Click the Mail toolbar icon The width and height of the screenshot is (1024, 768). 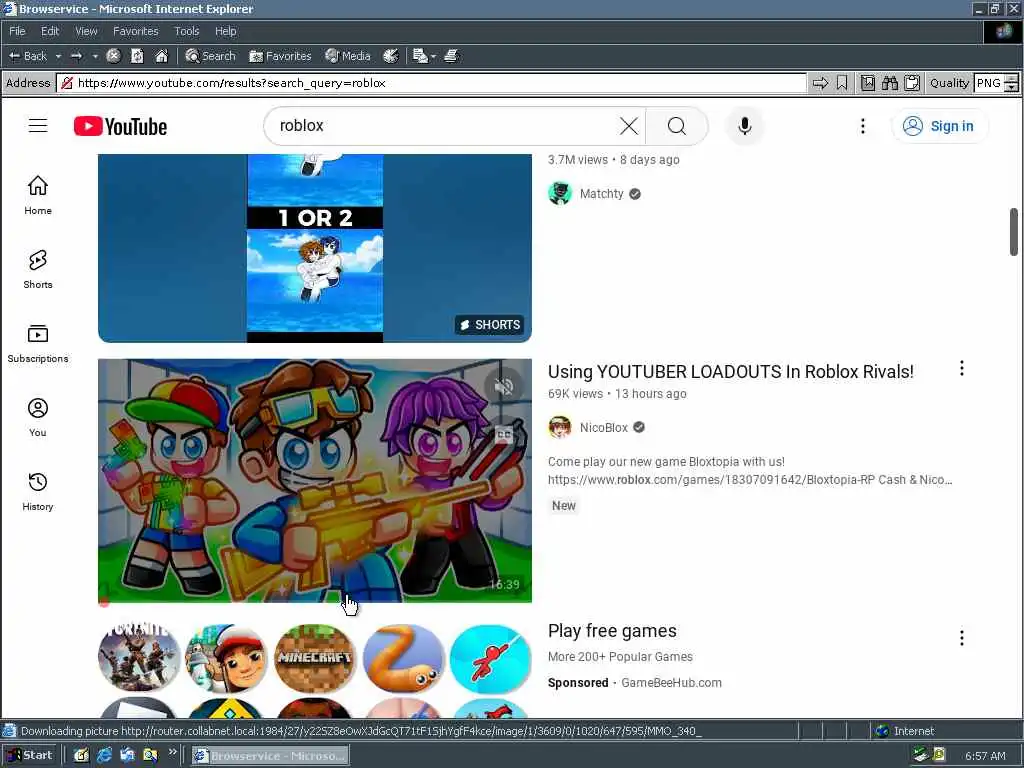[x=420, y=56]
